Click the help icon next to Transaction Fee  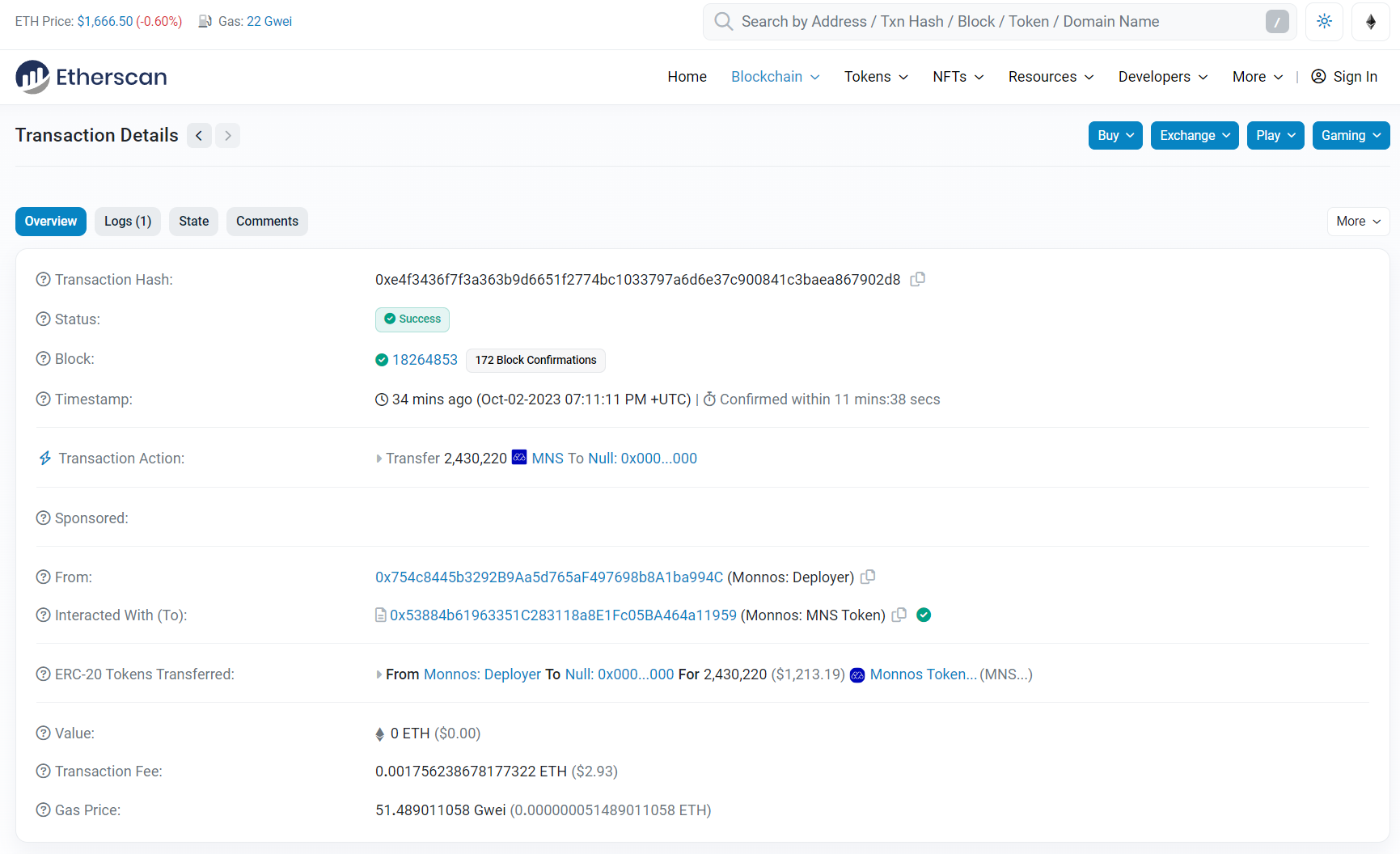point(44,772)
